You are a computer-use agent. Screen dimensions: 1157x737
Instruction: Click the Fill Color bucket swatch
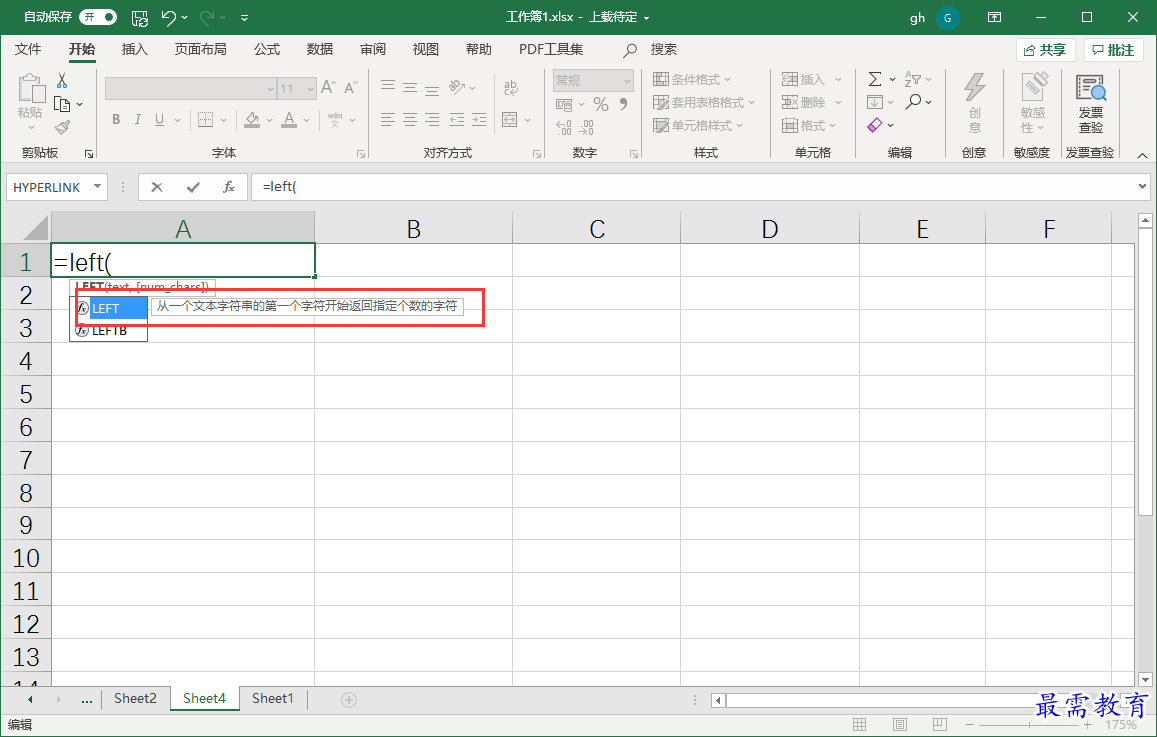coord(252,120)
